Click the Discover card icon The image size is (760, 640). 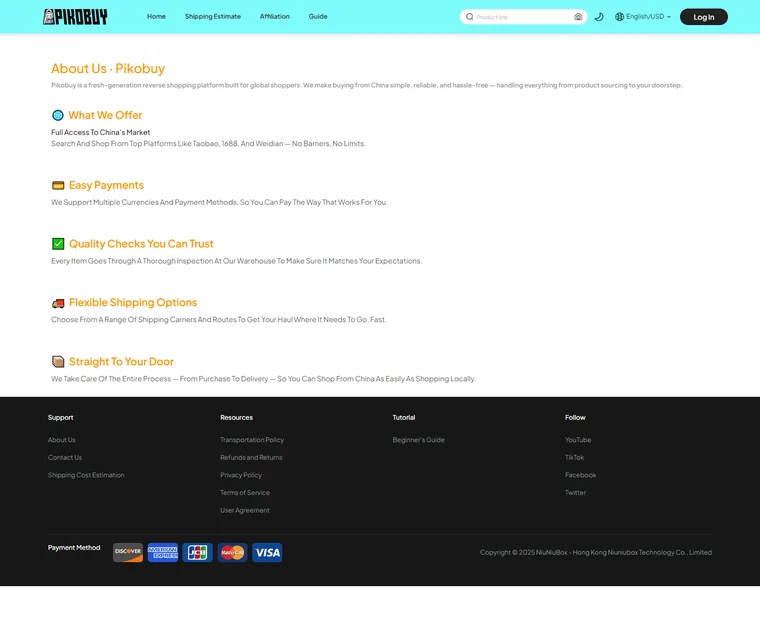point(128,552)
